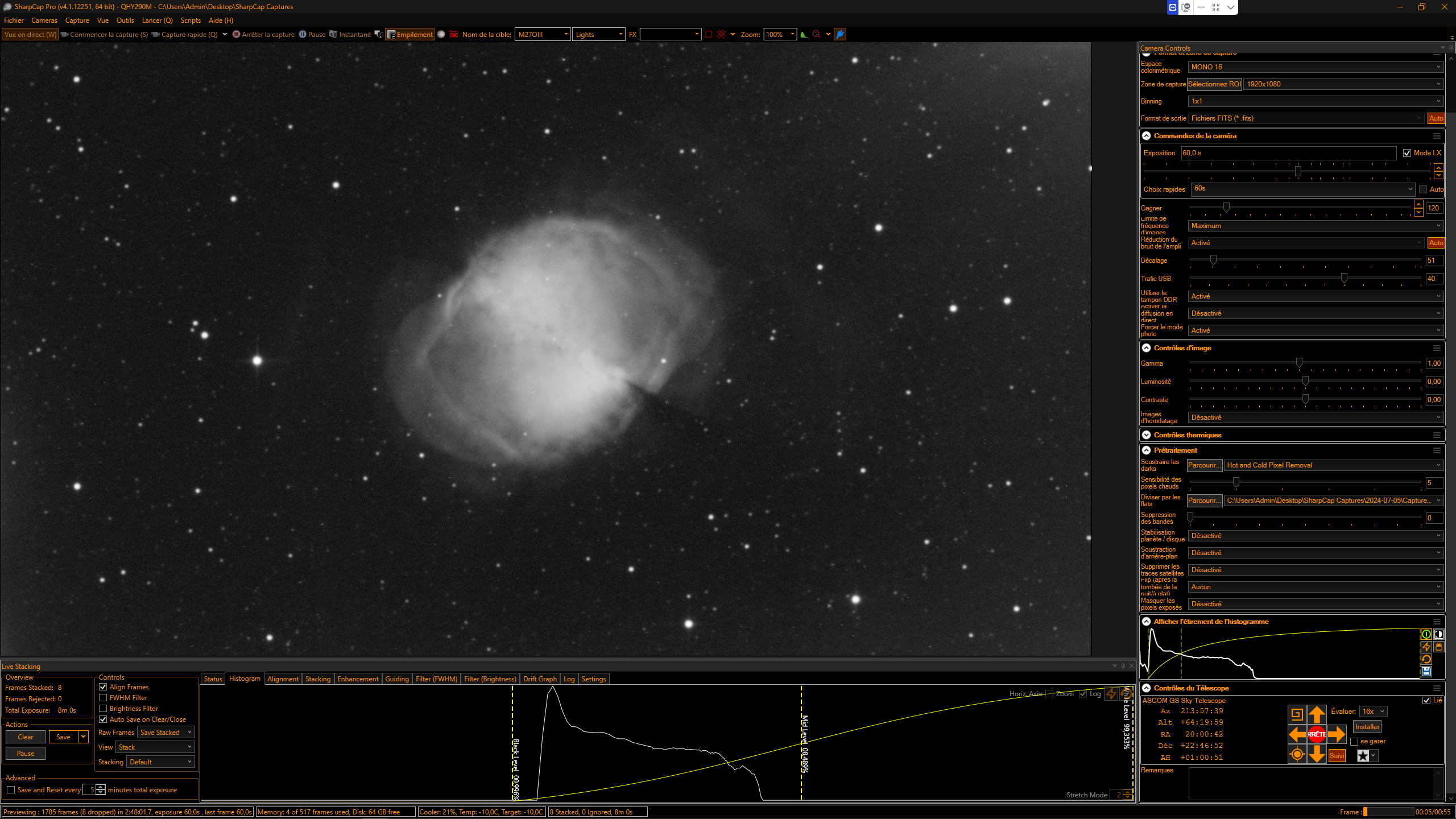
Task: Open the Zoom 100% dropdown
Action: click(x=779, y=35)
